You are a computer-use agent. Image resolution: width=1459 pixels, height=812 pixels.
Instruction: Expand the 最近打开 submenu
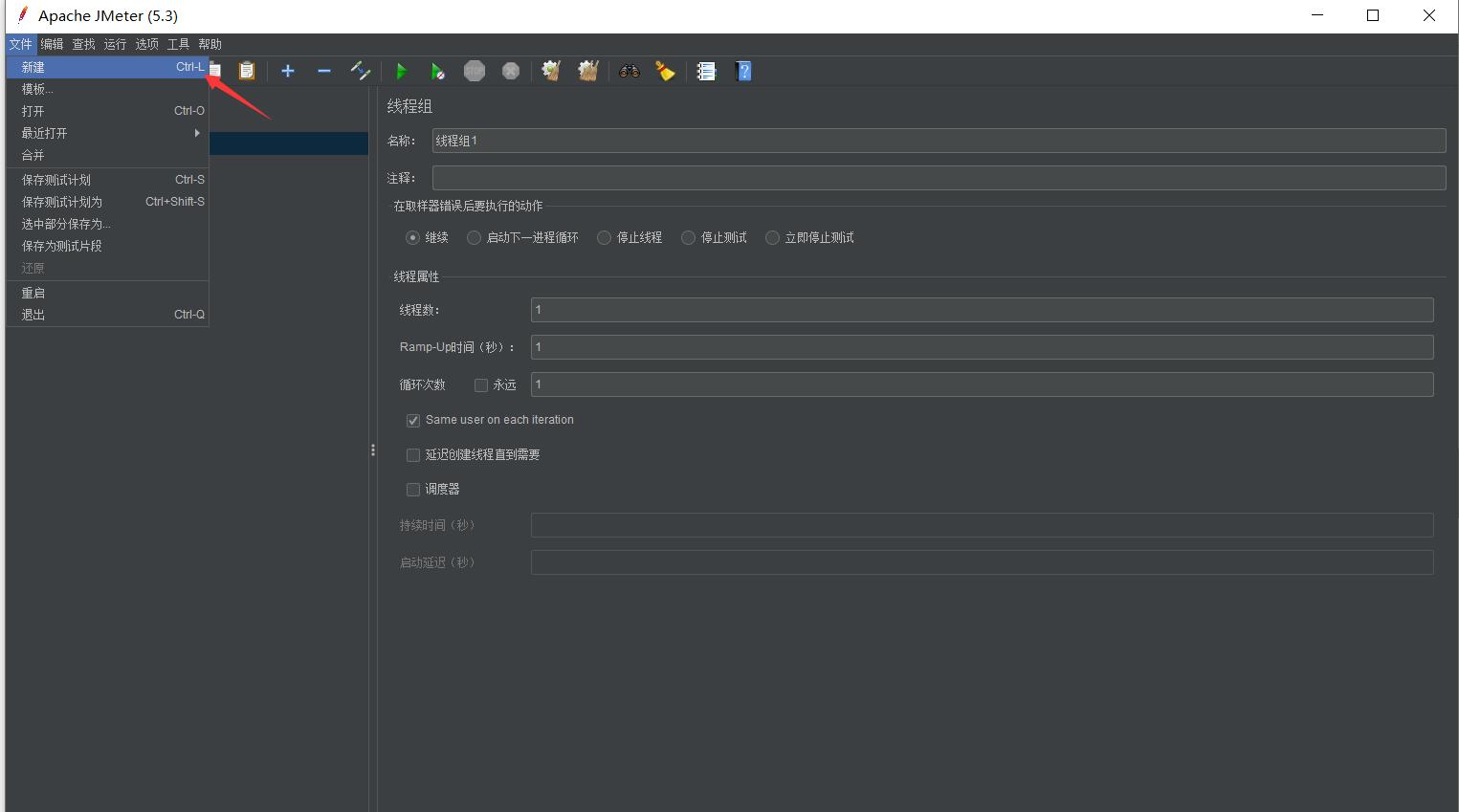coord(107,133)
